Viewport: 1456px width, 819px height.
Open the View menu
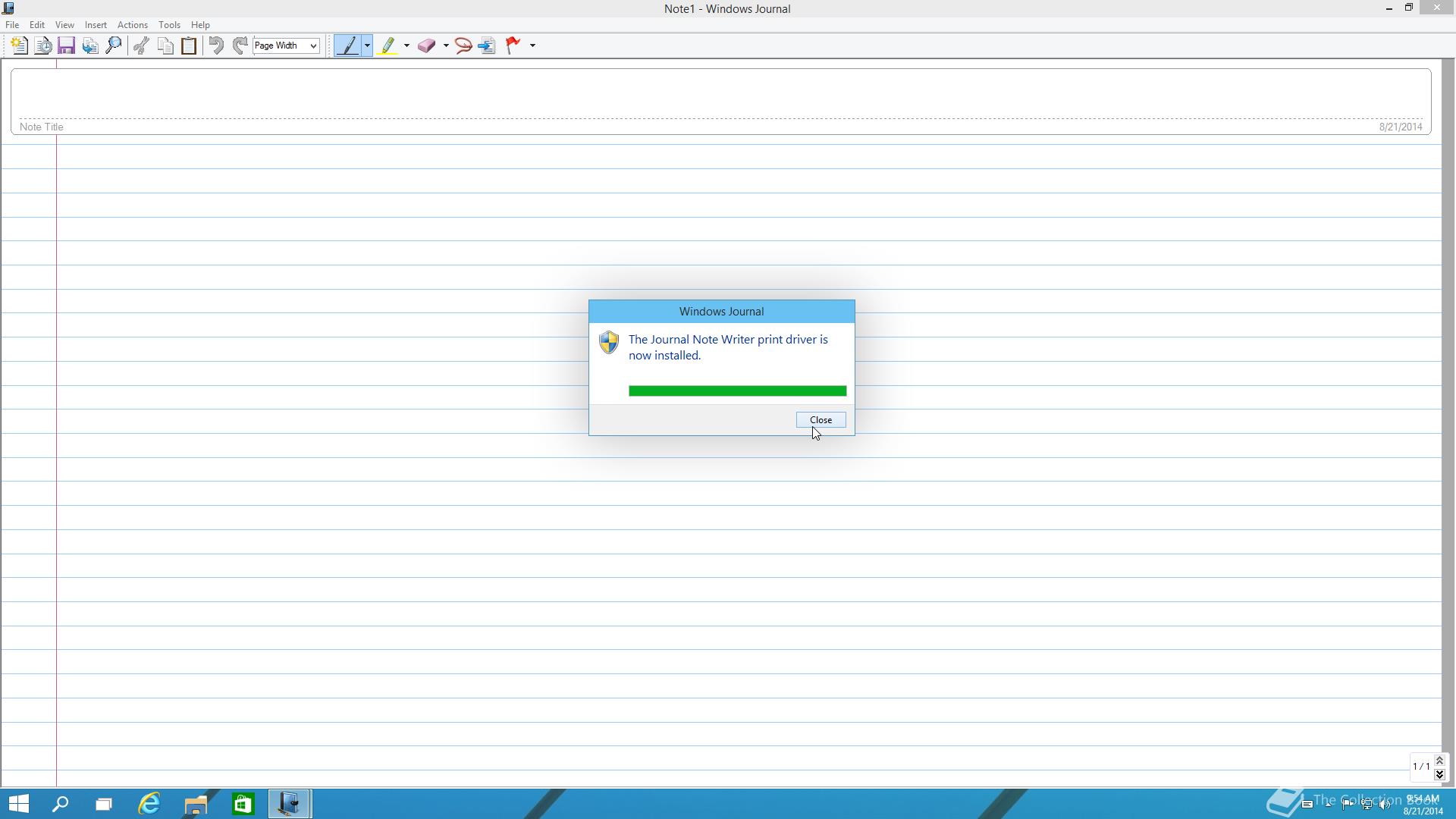click(64, 25)
